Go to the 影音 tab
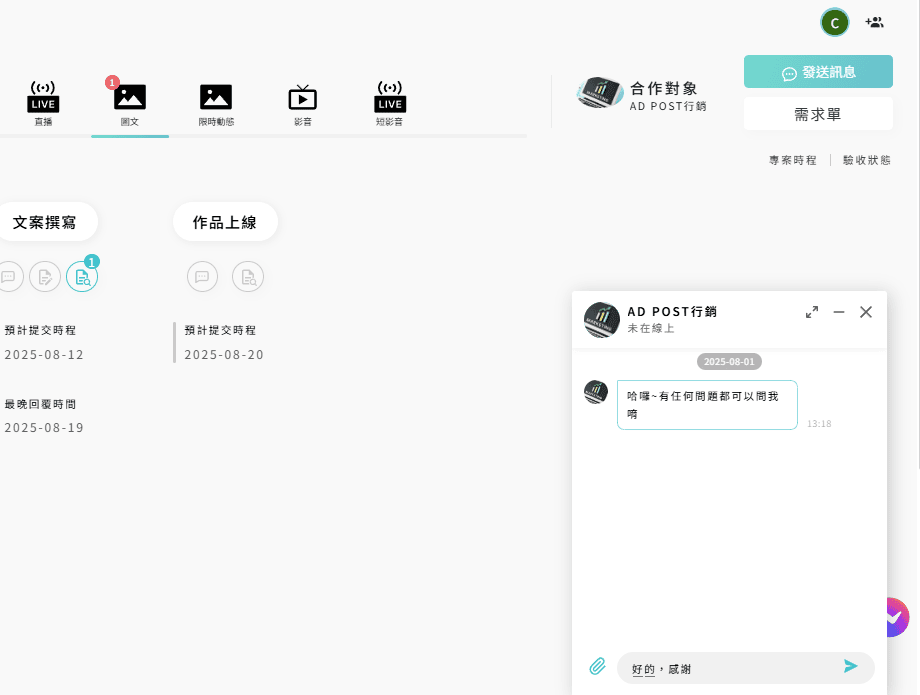 302,104
